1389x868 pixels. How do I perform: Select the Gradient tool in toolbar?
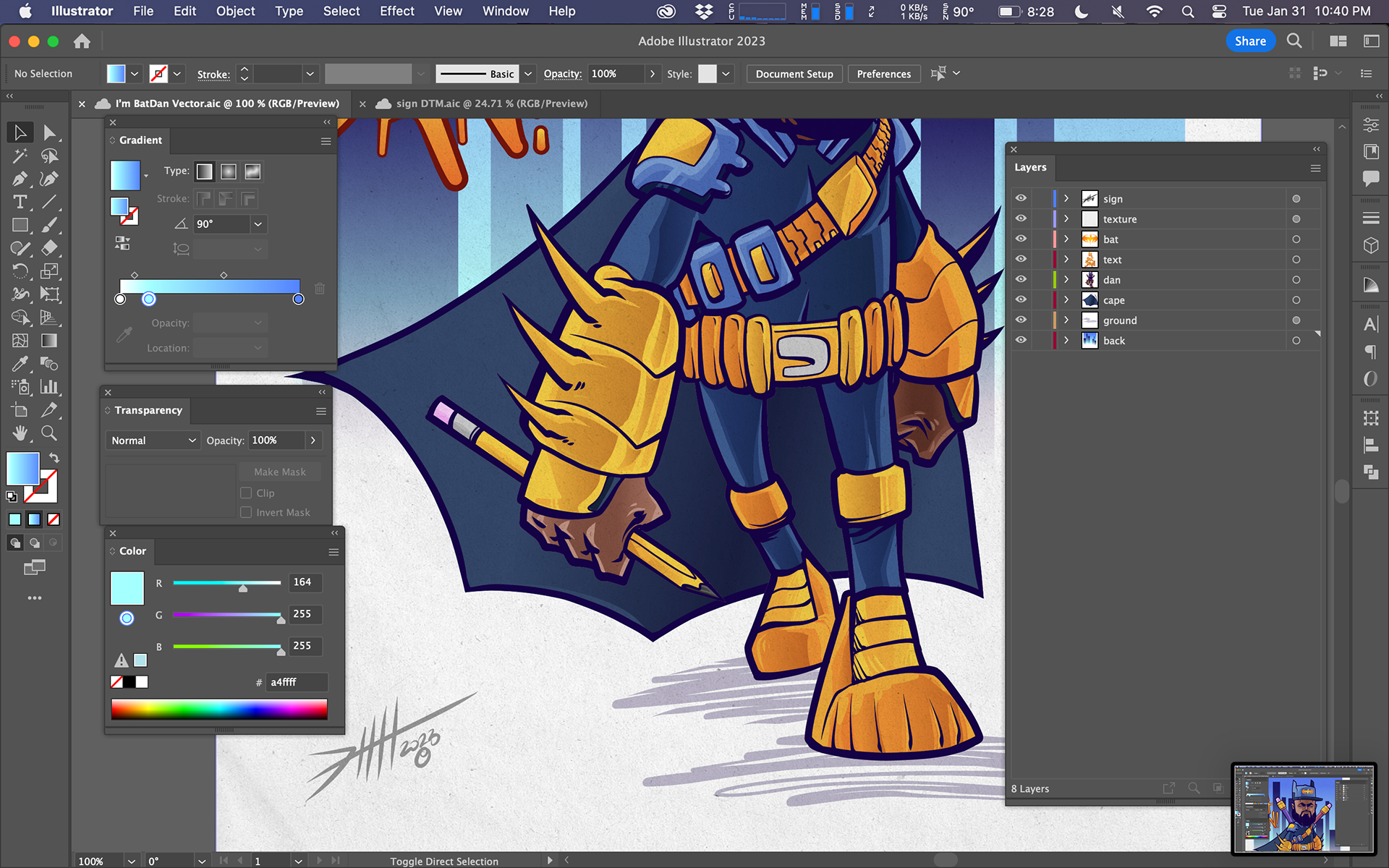(x=49, y=341)
